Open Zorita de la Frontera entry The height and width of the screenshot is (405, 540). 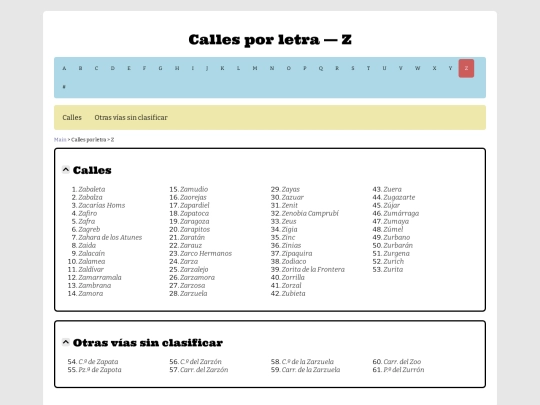tap(313, 269)
